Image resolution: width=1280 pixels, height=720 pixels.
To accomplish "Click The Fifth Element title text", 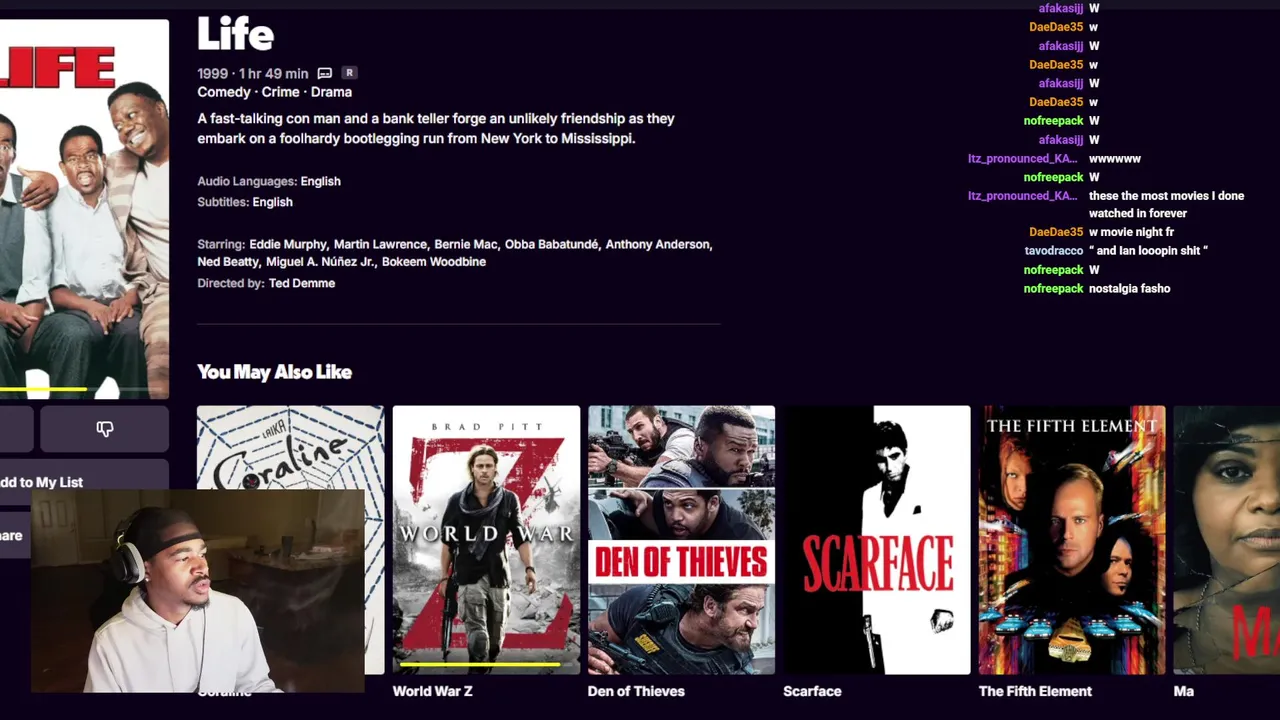I will 1035,691.
